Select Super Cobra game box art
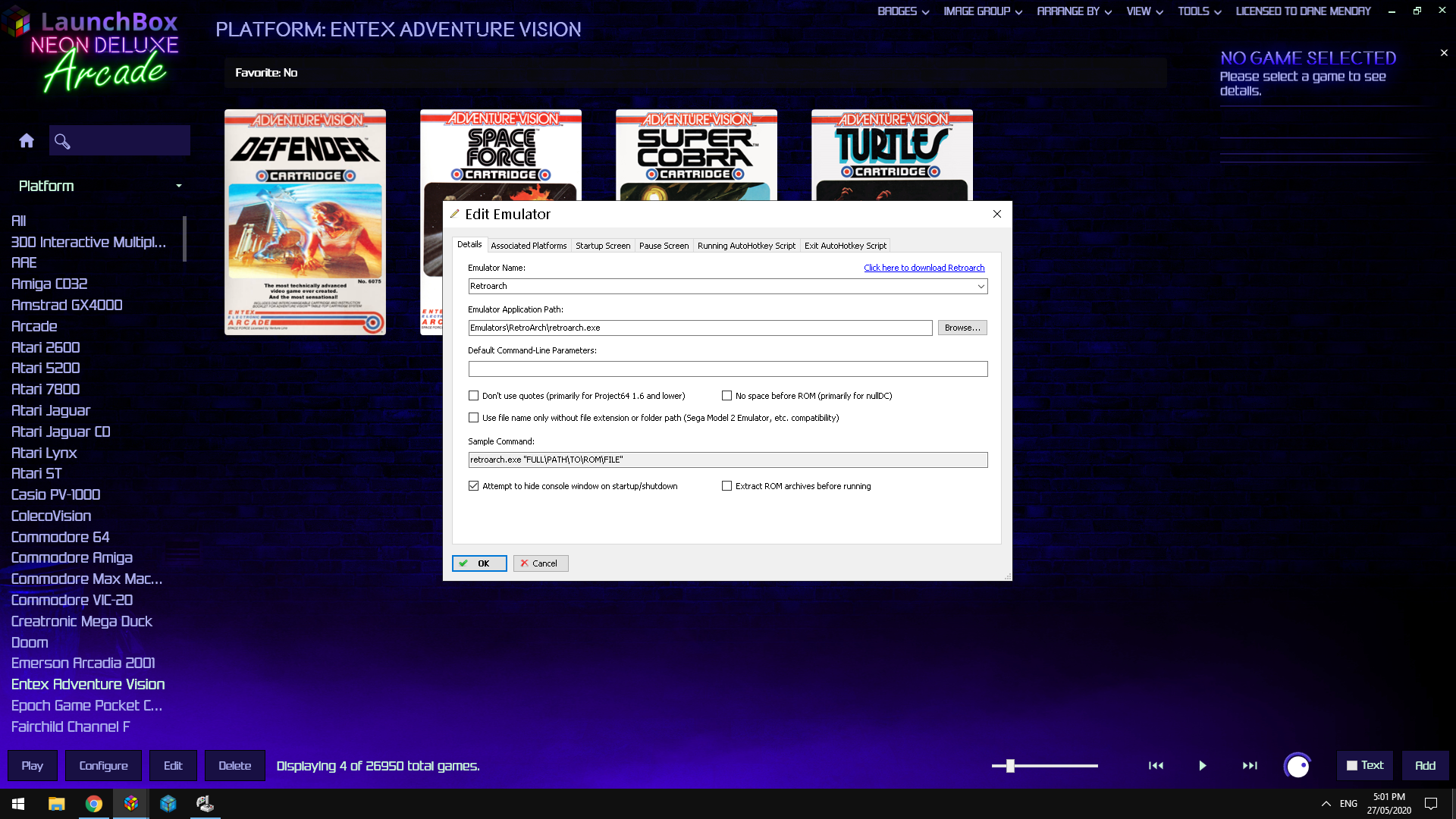 696,155
